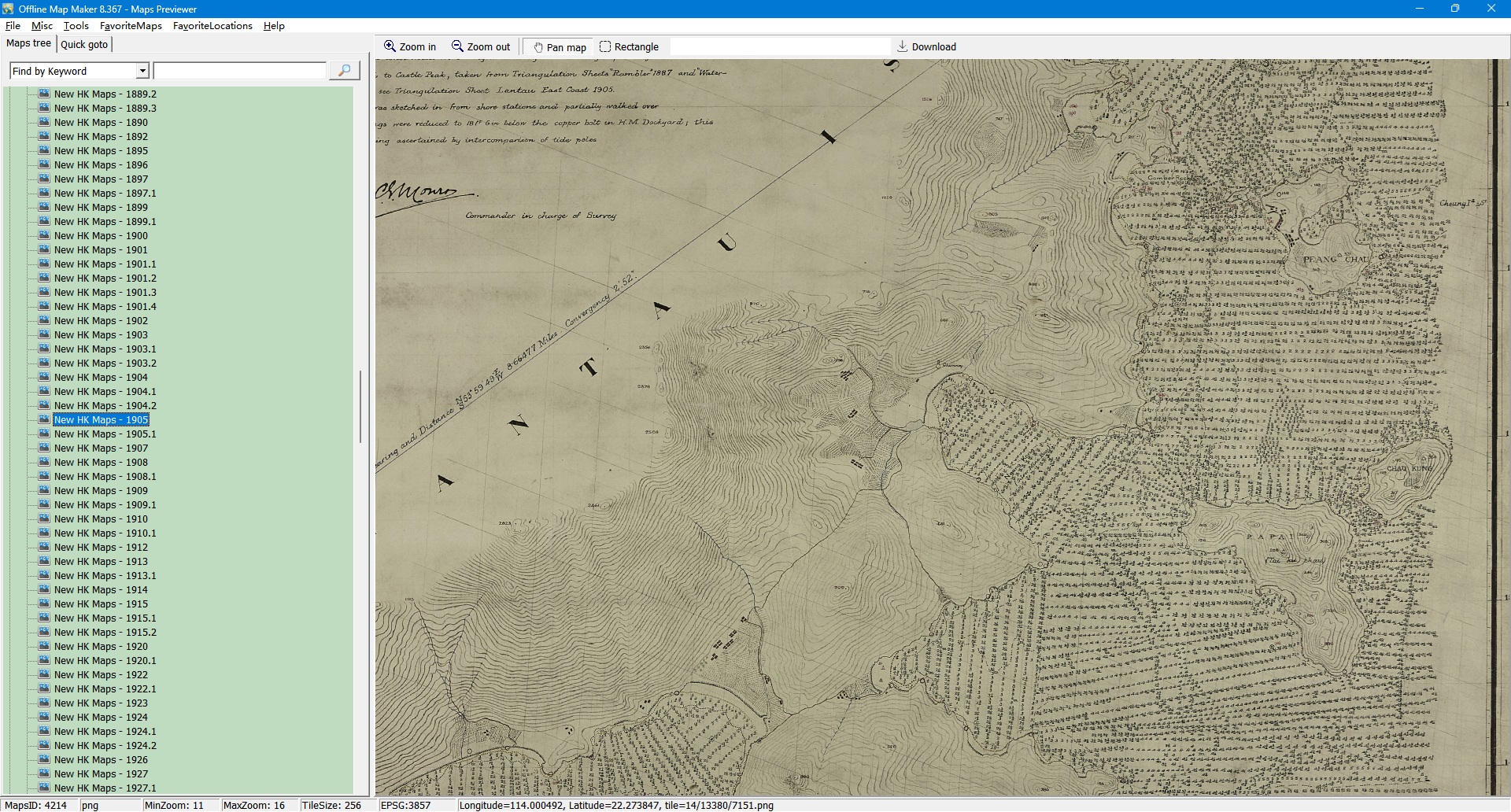Click map icon beside New HK Maps - 1890
This screenshot has height=812, width=1511.
(45, 122)
